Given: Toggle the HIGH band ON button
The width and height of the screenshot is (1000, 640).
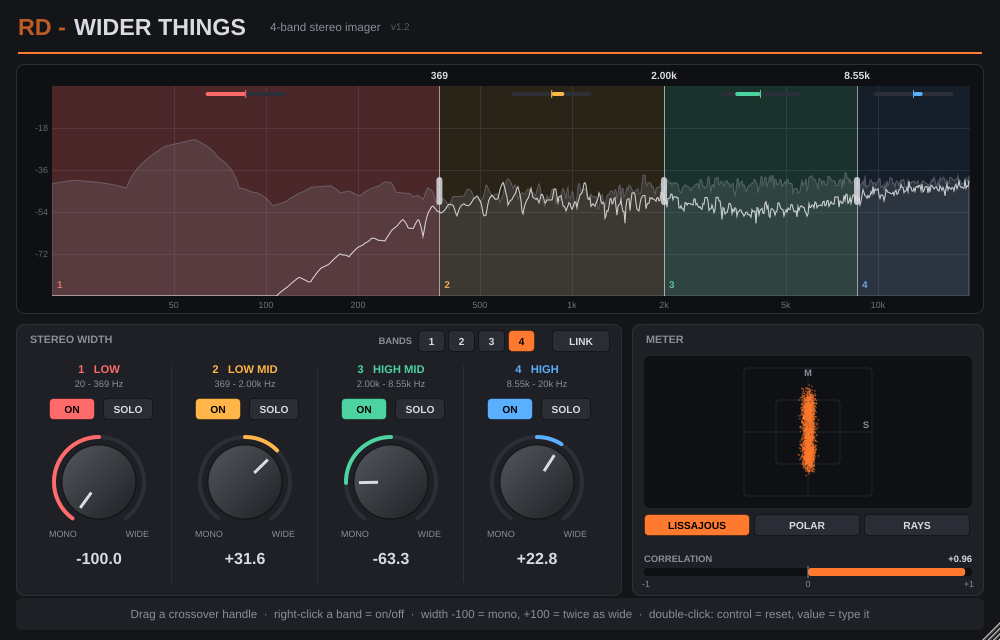Looking at the screenshot, I should (x=510, y=409).
